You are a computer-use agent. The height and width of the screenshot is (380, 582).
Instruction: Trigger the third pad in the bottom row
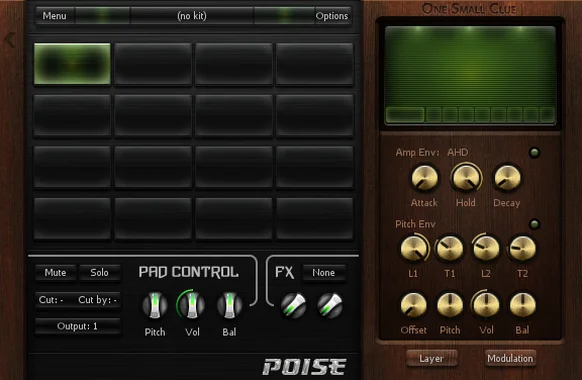(x=234, y=218)
